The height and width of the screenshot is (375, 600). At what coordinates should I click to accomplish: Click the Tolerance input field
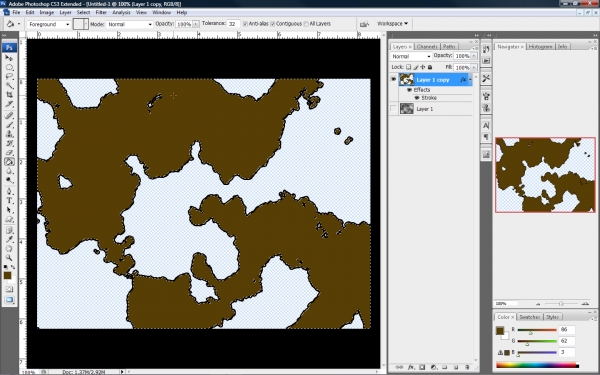tap(233, 24)
